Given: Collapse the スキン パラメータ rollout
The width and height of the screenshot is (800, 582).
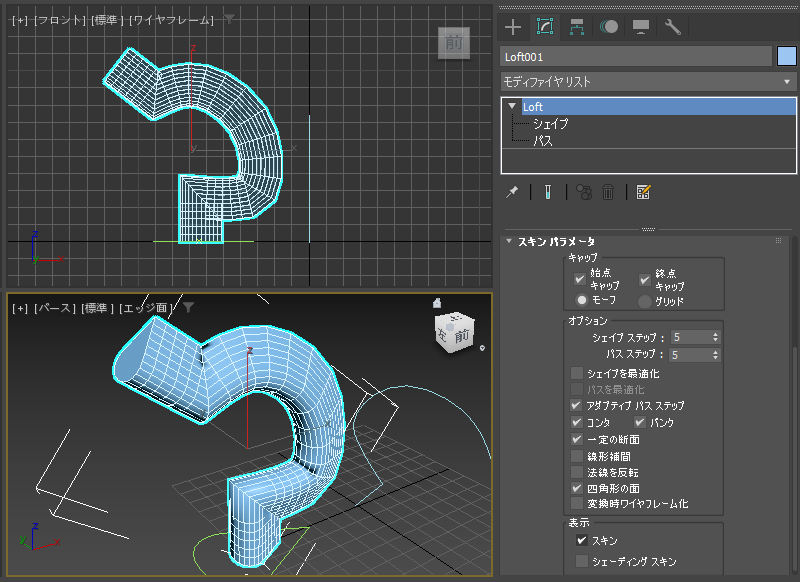Looking at the screenshot, I should click(509, 241).
